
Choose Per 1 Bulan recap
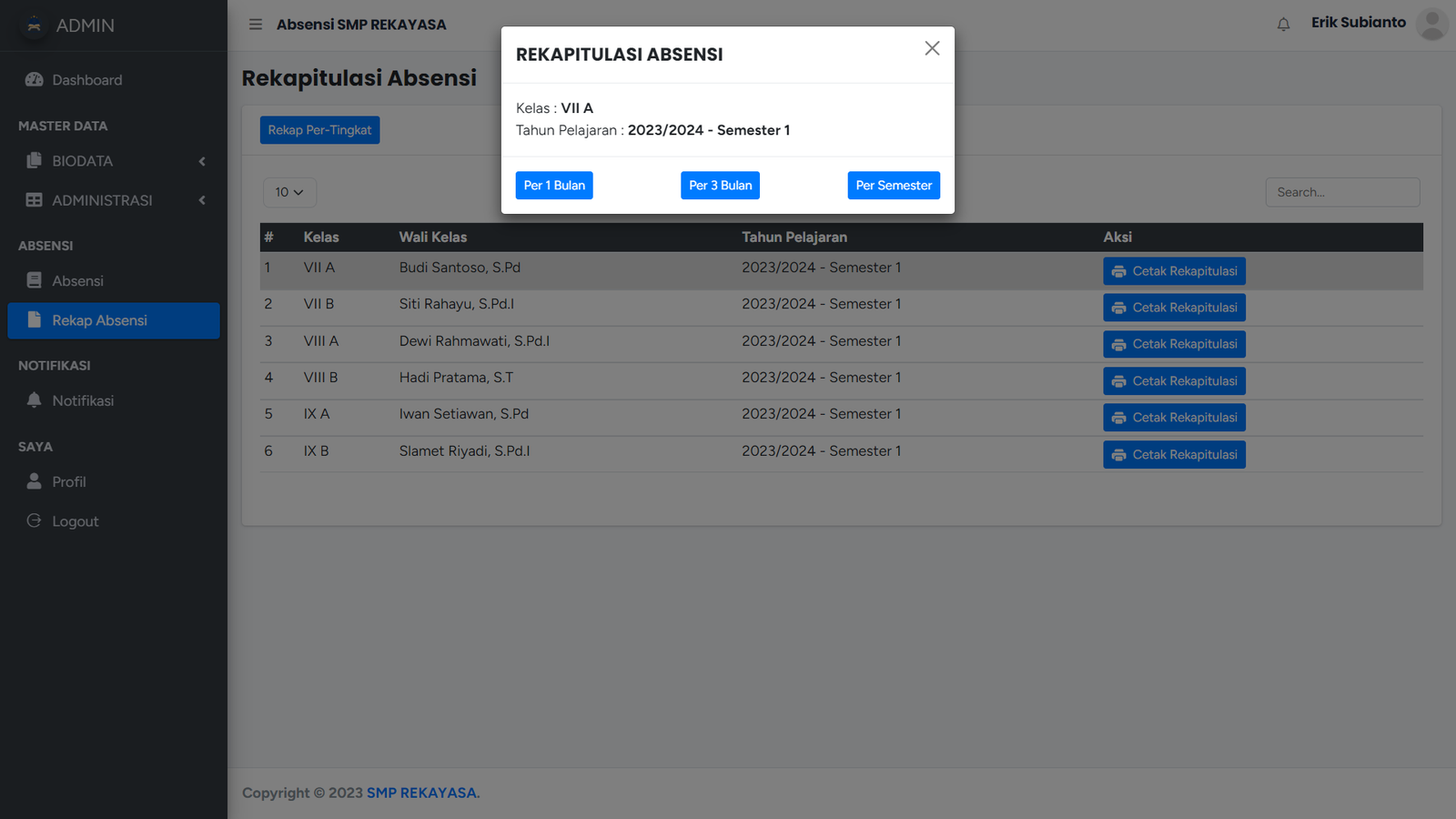point(554,186)
